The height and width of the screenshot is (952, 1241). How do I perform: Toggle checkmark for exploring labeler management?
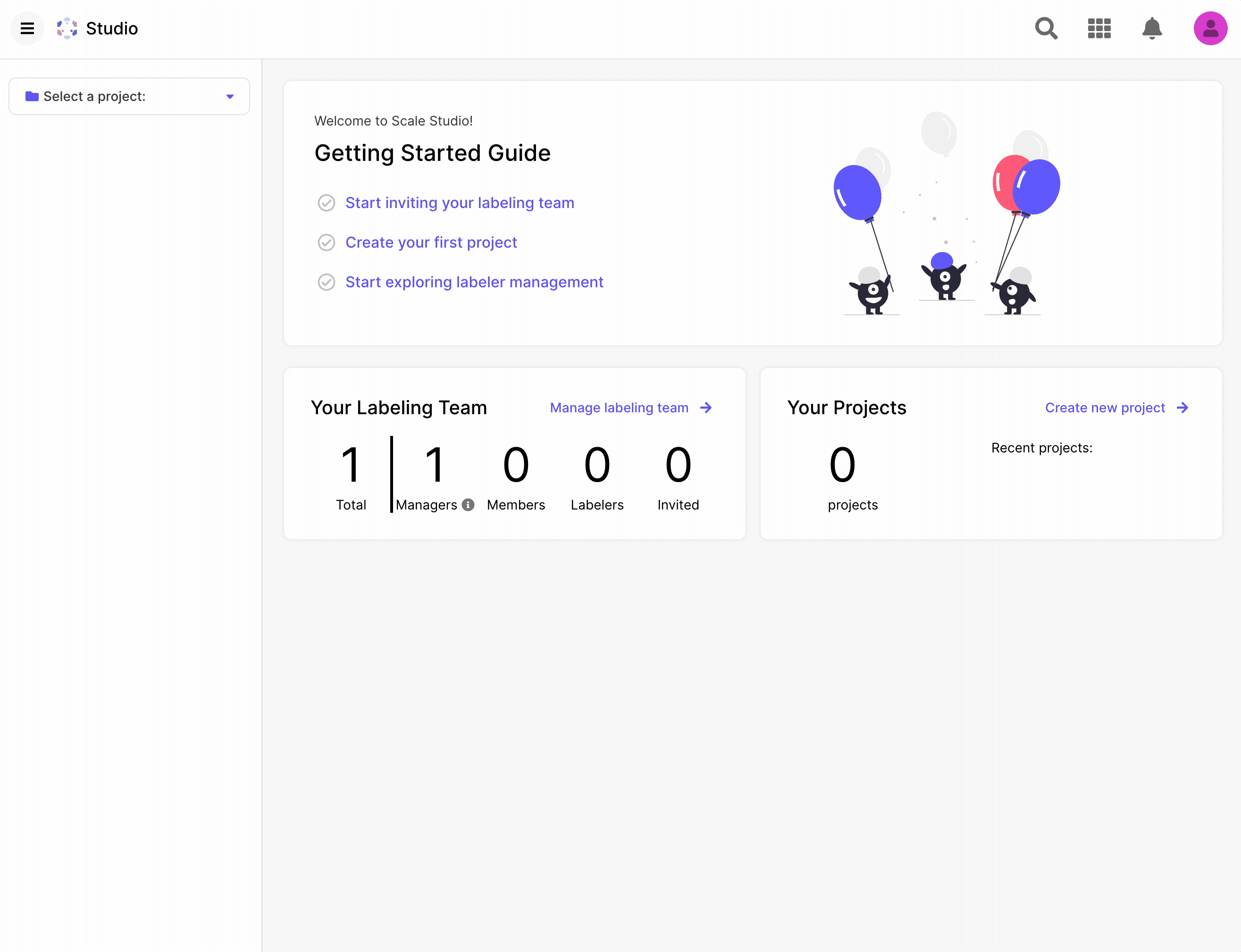[x=327, y=282]
